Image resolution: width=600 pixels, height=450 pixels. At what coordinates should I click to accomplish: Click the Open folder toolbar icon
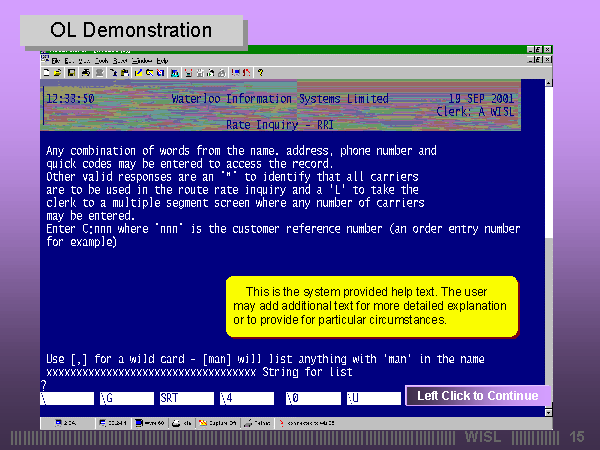tap(58, 72)
